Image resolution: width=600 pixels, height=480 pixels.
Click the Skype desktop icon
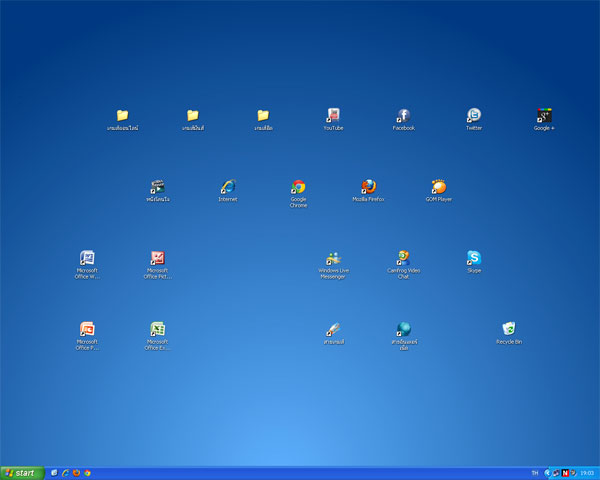[474, 258]
